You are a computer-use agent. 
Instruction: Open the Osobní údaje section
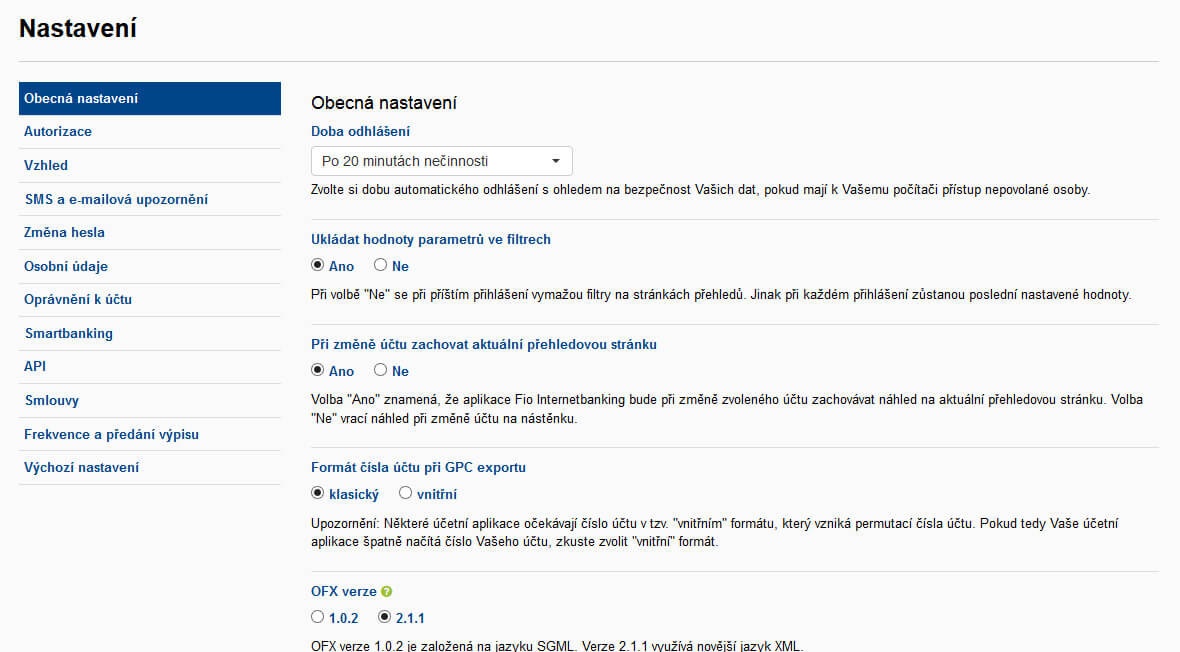click(x=66, y=266)
